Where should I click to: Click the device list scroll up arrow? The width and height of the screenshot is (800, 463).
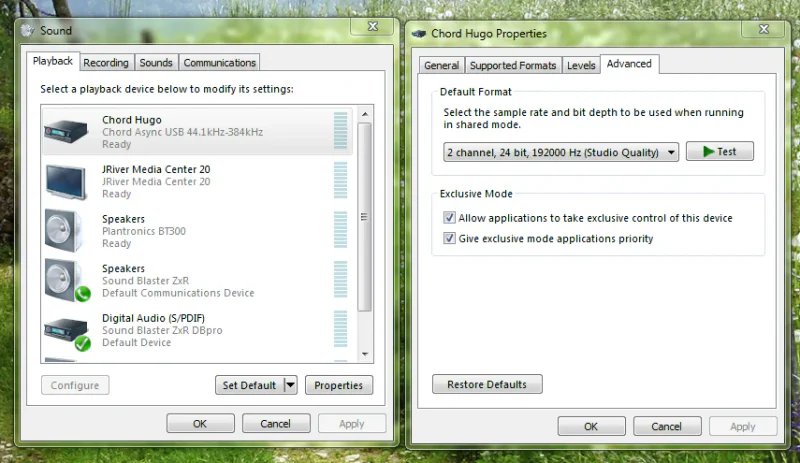(365, 114)
